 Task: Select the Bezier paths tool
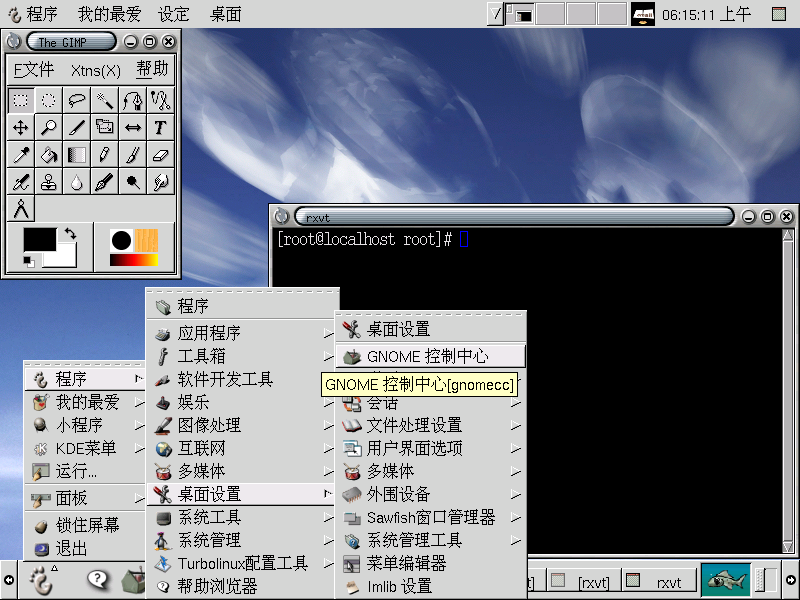point(133,100)
